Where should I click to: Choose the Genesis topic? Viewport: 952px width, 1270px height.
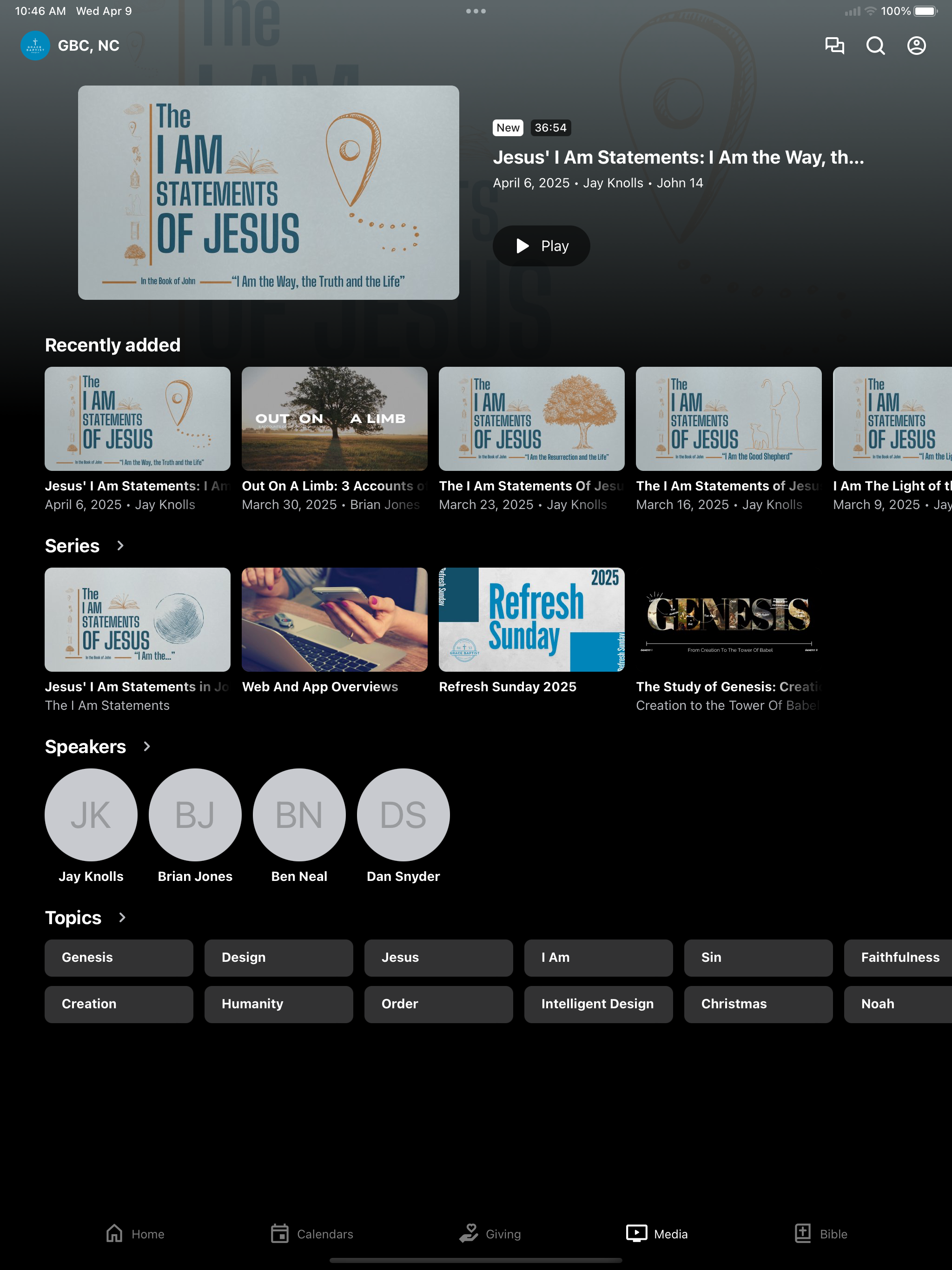119,958
